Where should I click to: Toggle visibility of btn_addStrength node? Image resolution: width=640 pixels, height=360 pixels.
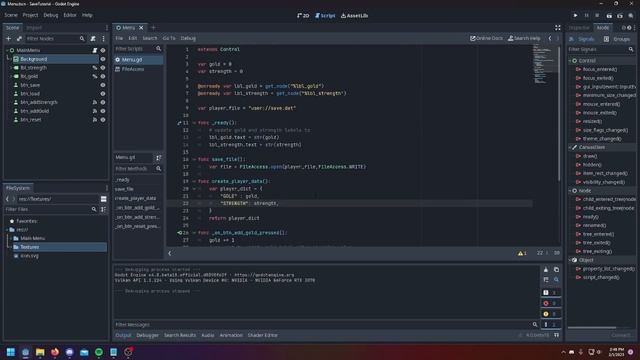[x=103, y=102]
